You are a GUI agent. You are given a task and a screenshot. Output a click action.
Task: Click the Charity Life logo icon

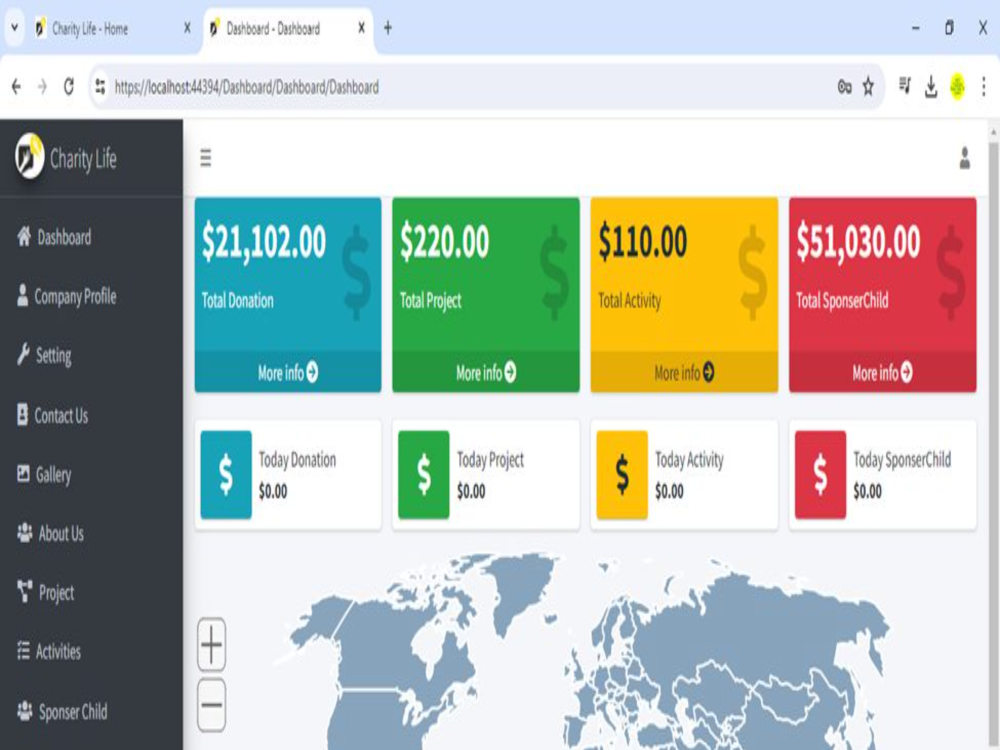coord(29,156)
